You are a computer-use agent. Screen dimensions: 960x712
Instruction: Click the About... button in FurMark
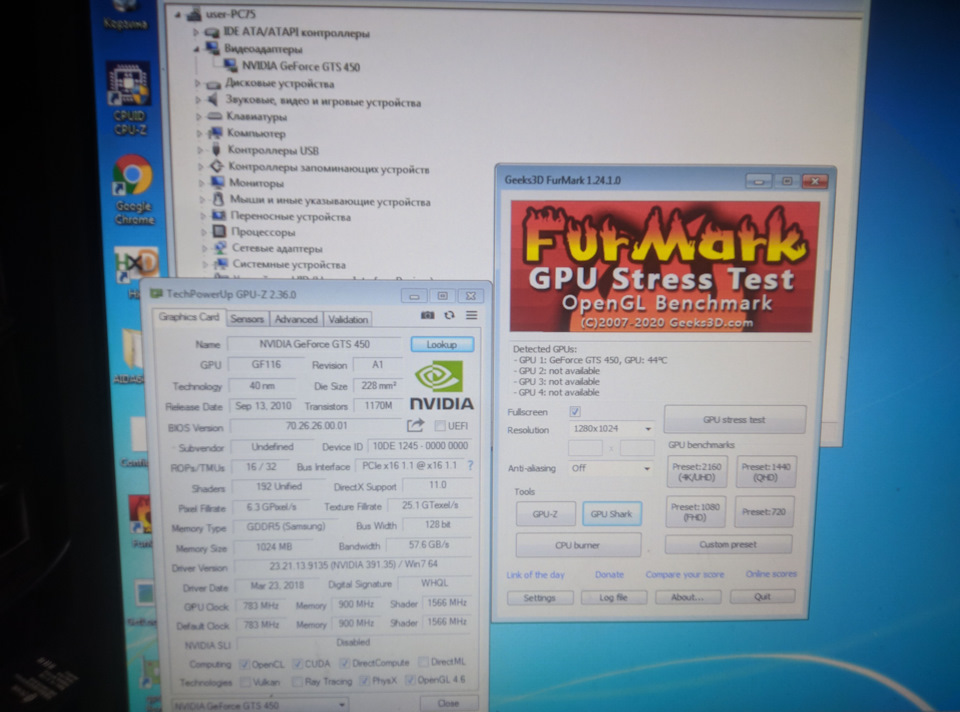pyautogui.click(x=688, y=597)
